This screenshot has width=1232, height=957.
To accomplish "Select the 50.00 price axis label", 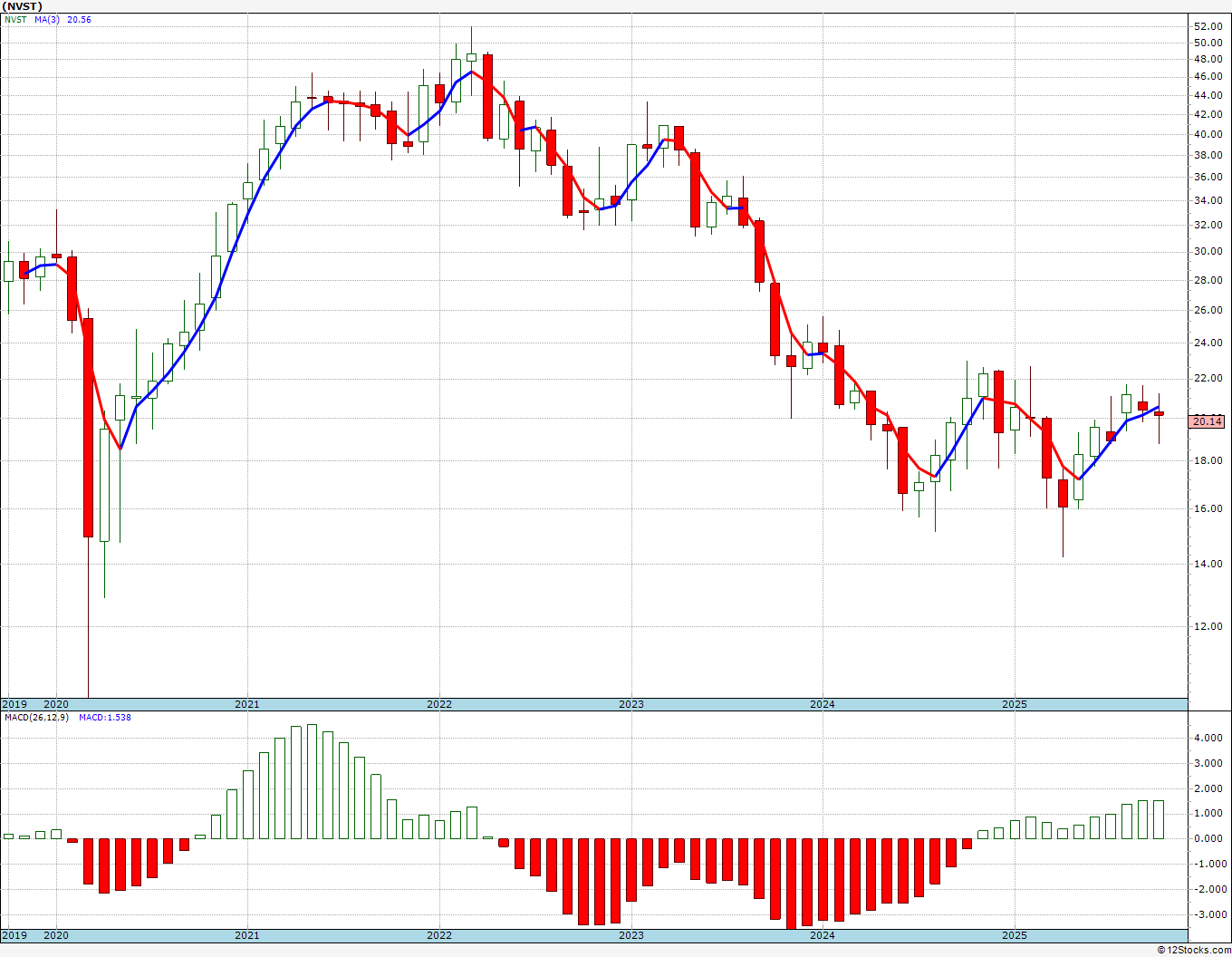I will click(1208, 43).
